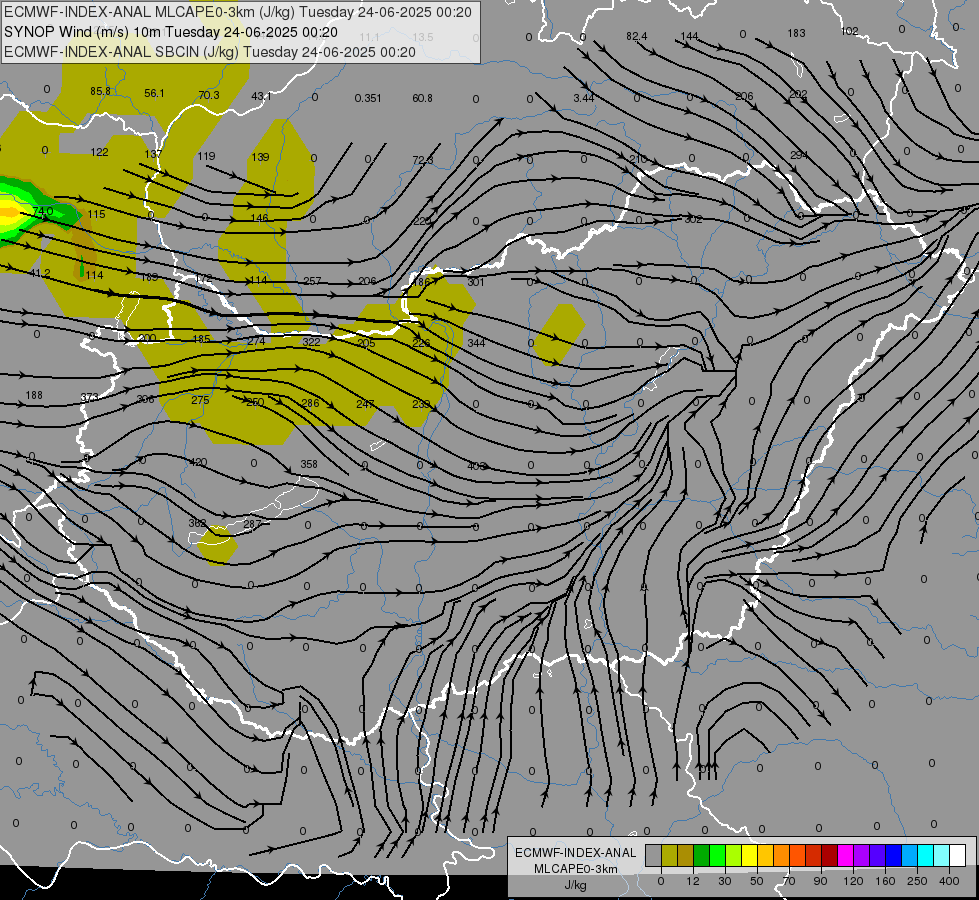Screen dimensions: 979x900
Task: Click the legend title 'ECMWF-INDEX-ANAL'
Action: pos(575,853)
